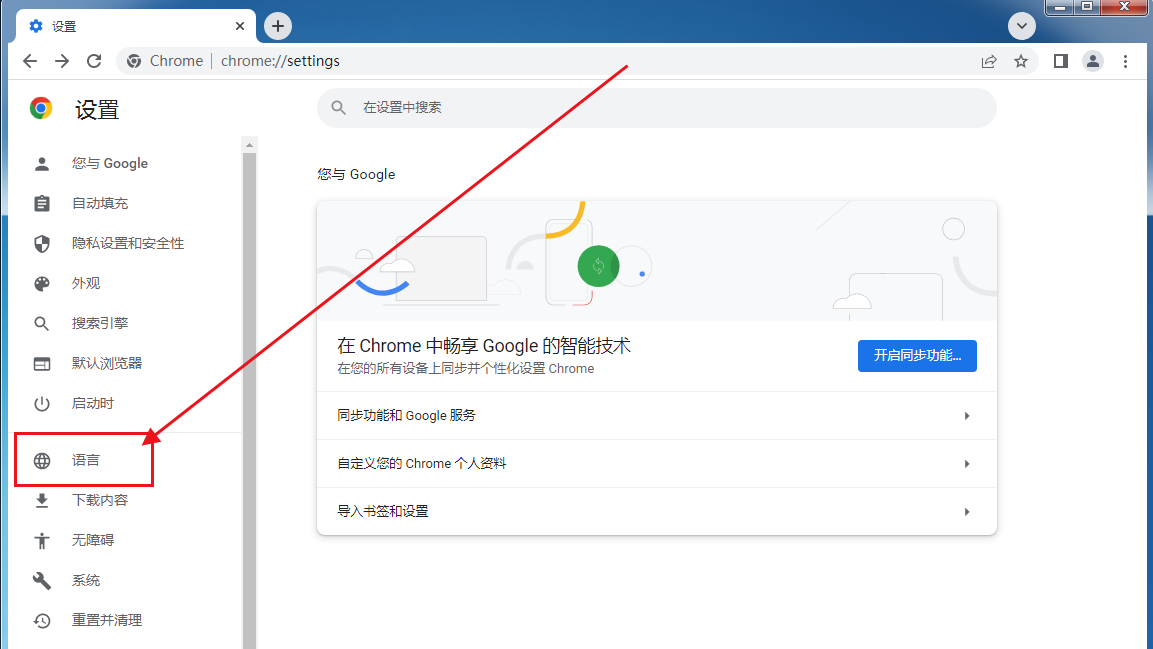Select 系统 in the sidebar
This screenshot has width=1153, height=649.
pos(86,581)
